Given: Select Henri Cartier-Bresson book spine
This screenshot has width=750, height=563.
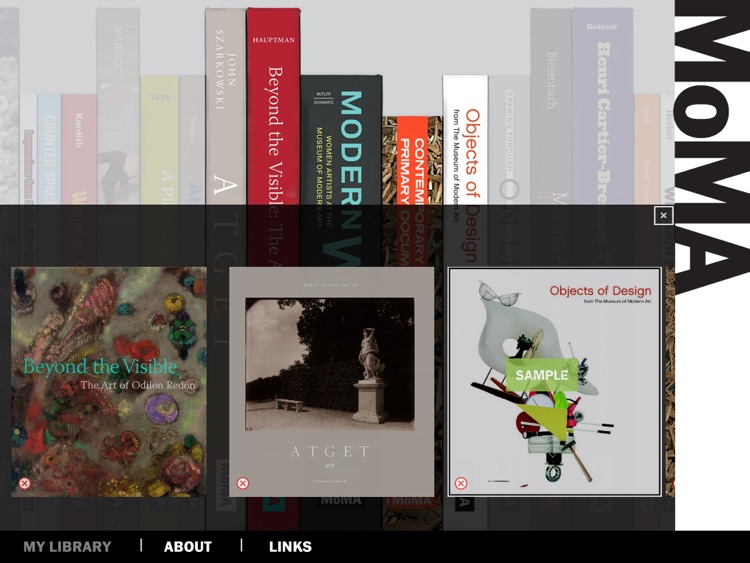Looking at the screenshot, I should (603, 106).
